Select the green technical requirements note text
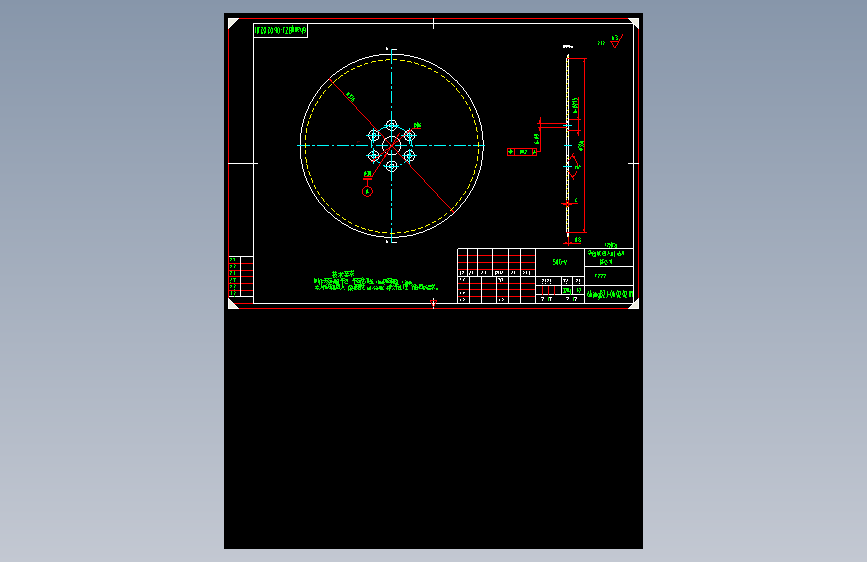 click(375, 282)
